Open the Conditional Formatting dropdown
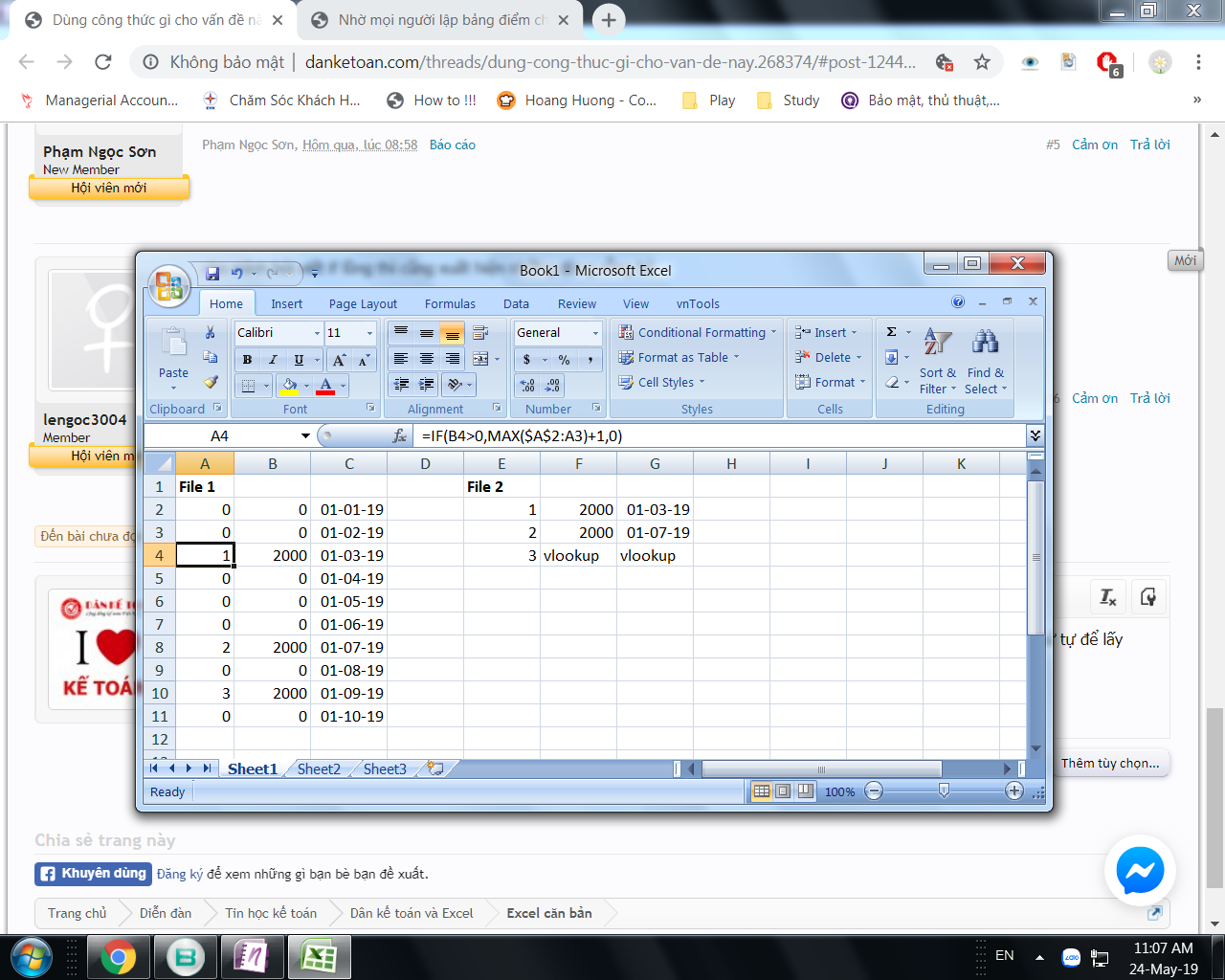Screen dimensions: 1225x980 click(699, 332)
